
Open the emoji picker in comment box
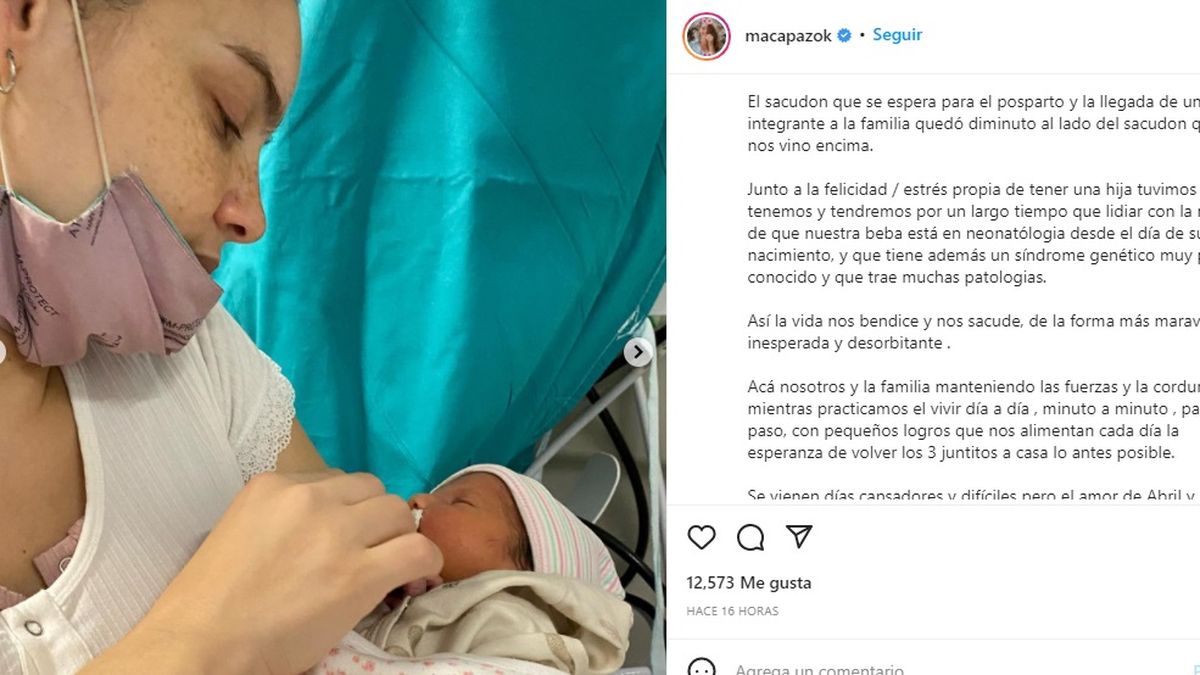coord(702,668)
